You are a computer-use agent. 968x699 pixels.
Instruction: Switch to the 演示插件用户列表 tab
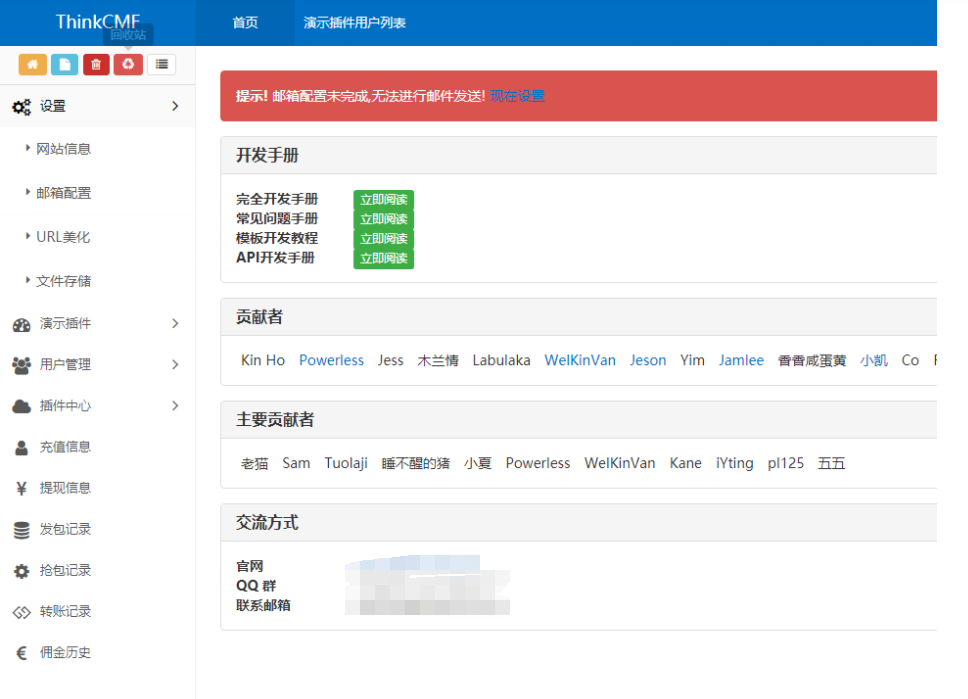tap(354, 23)
